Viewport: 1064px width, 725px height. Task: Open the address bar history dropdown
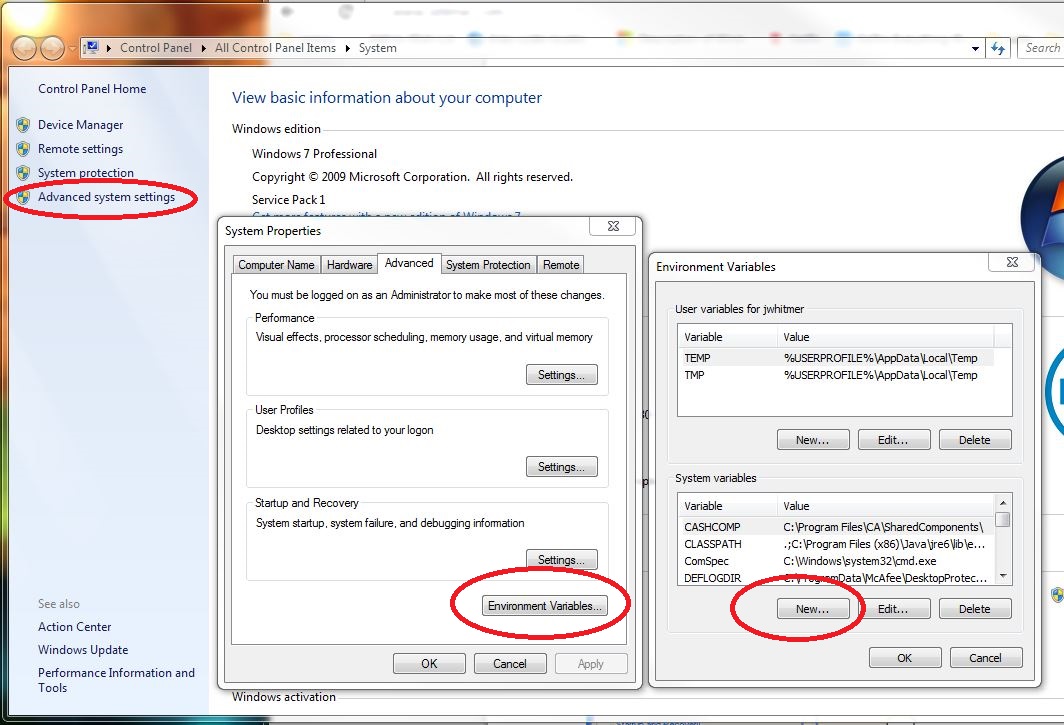[975, 48]
